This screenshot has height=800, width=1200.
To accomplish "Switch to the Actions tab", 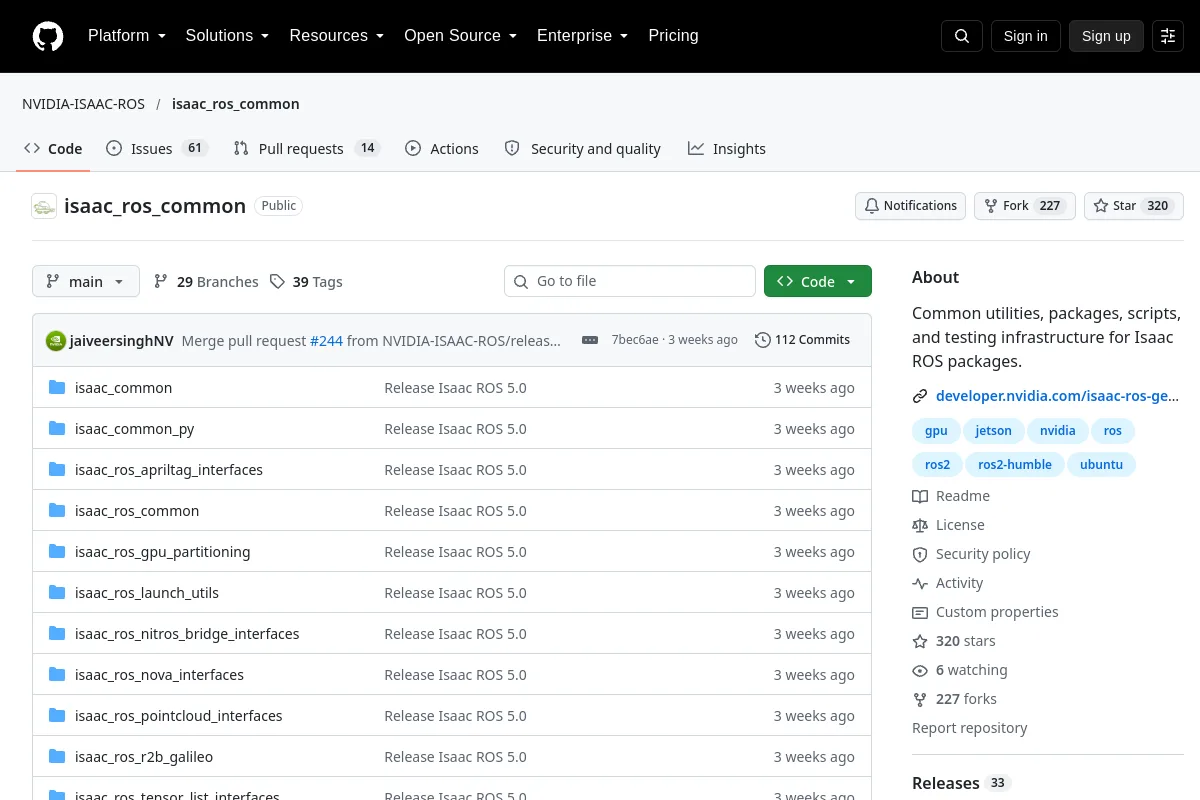I will coord(442,148).
